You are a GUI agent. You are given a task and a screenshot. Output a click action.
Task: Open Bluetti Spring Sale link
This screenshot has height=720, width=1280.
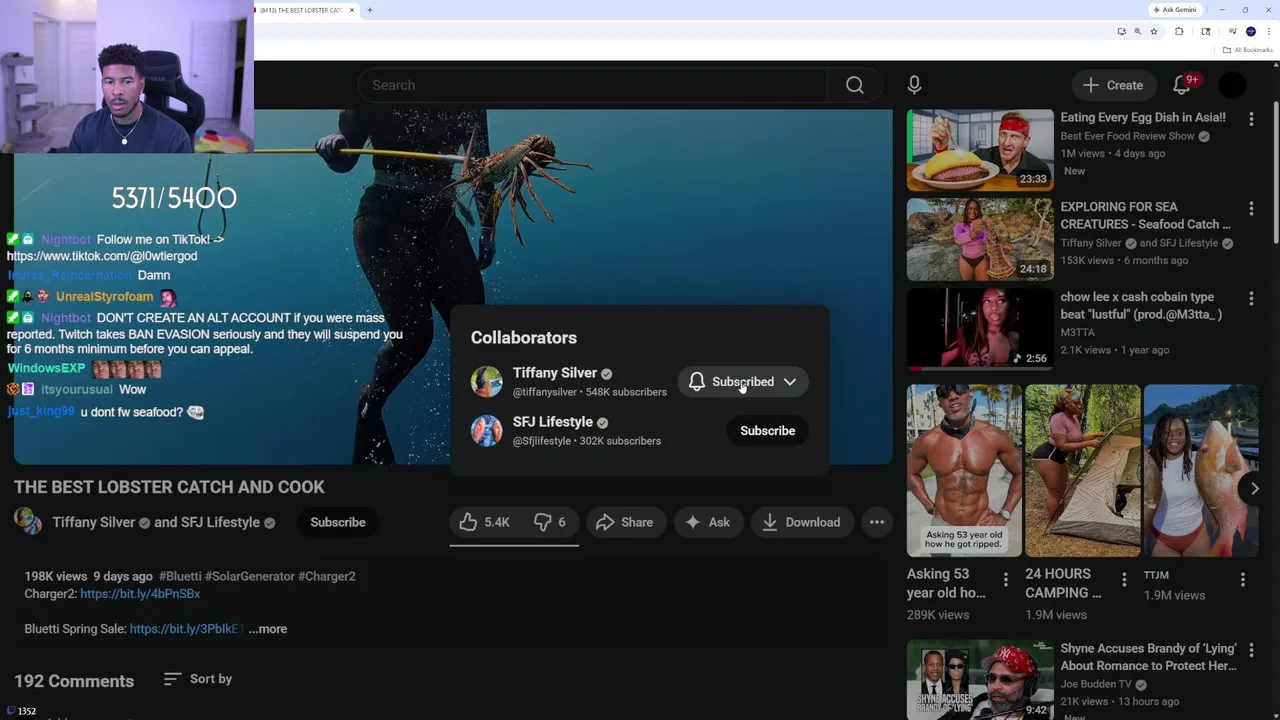186,629
